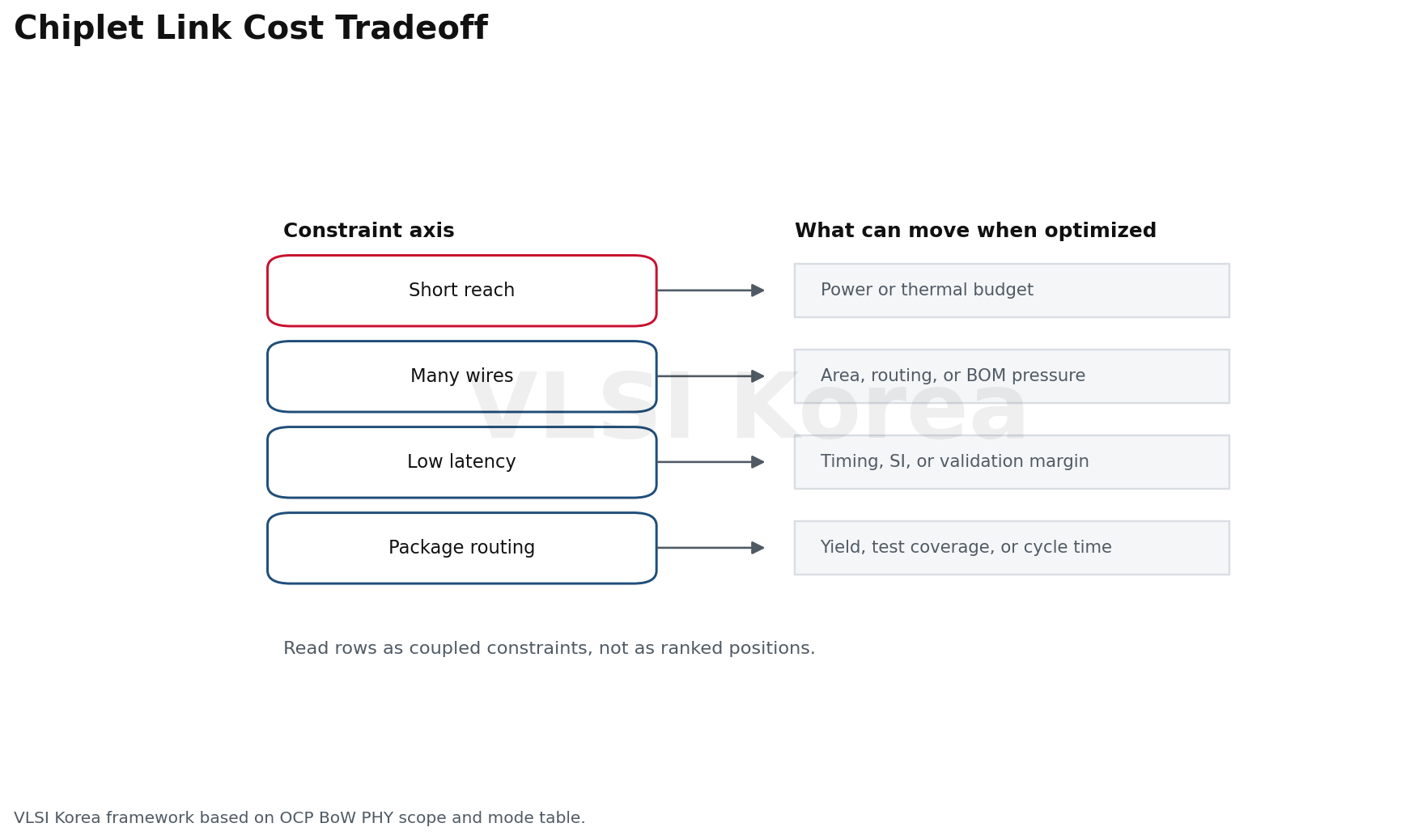Click the coupled constraints note text
The image size is (1422, 840).
(550, 649)
